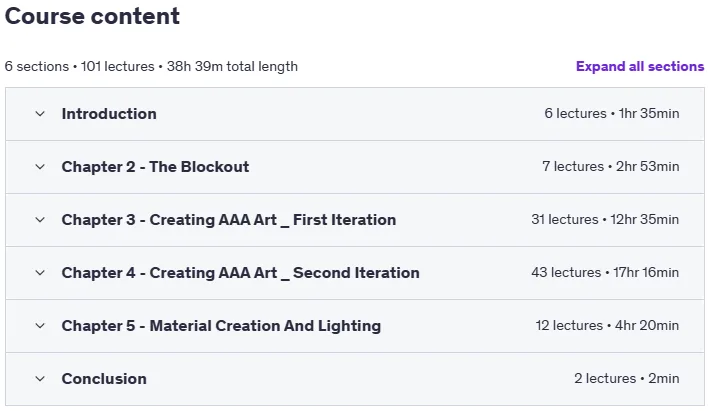Click chevron beside Chapter 2 - The Blockout
Image resolution: width=711 pixels, height=411 pixels.
[40, 167]
